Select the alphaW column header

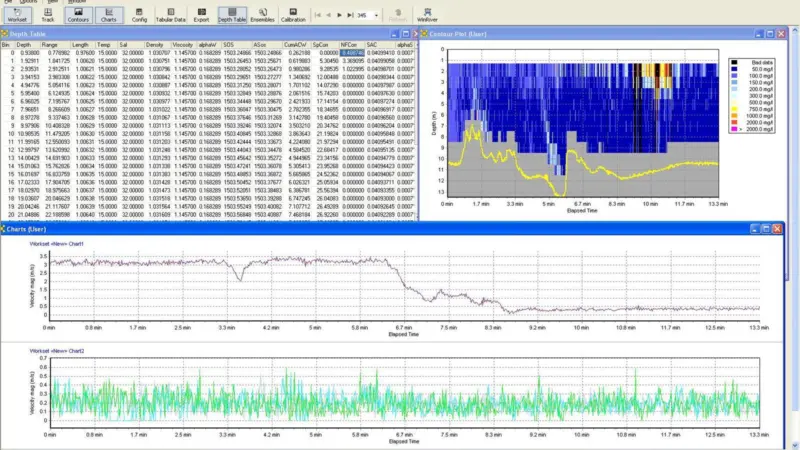click(210, 45)
